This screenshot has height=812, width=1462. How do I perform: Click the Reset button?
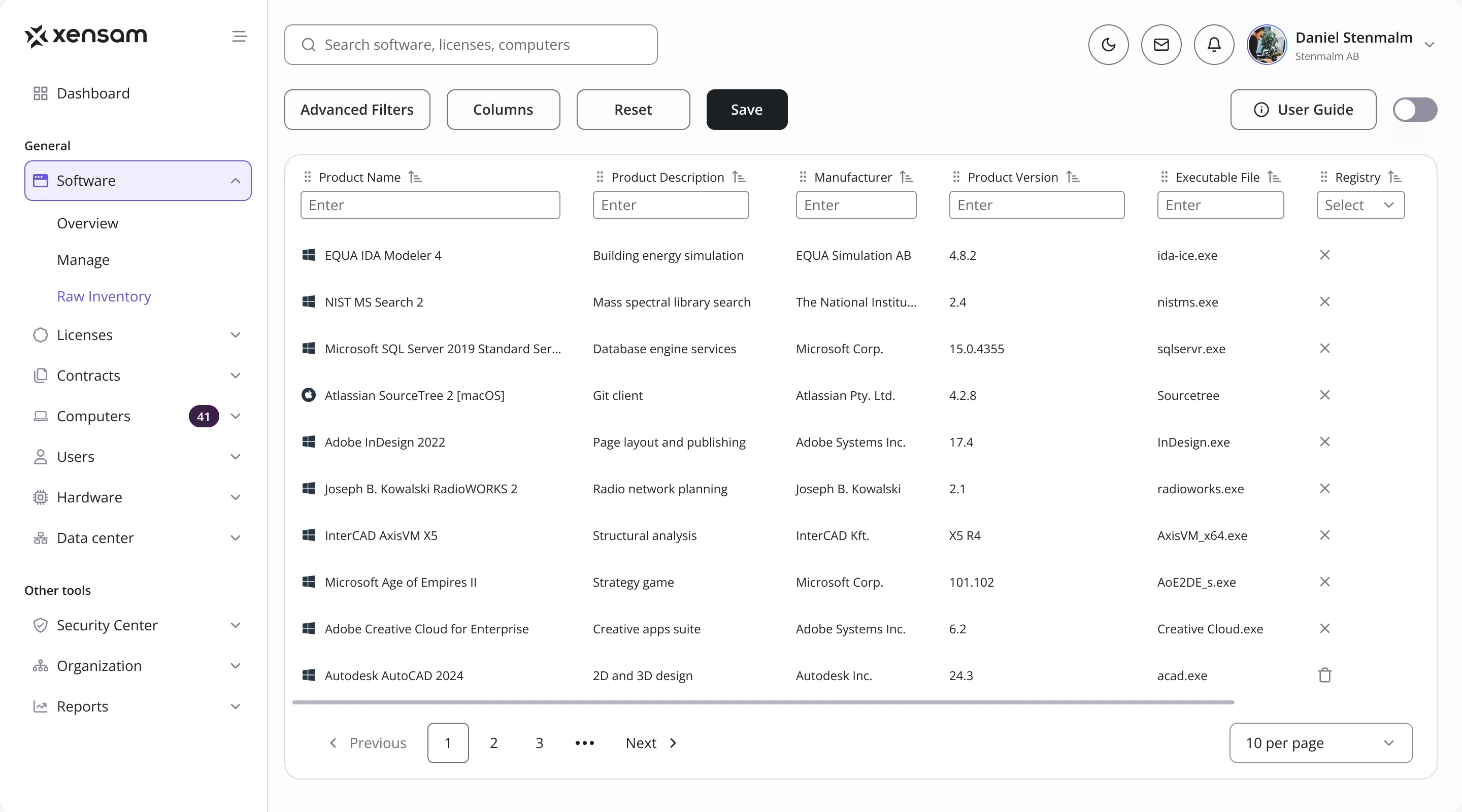point(633,110)
